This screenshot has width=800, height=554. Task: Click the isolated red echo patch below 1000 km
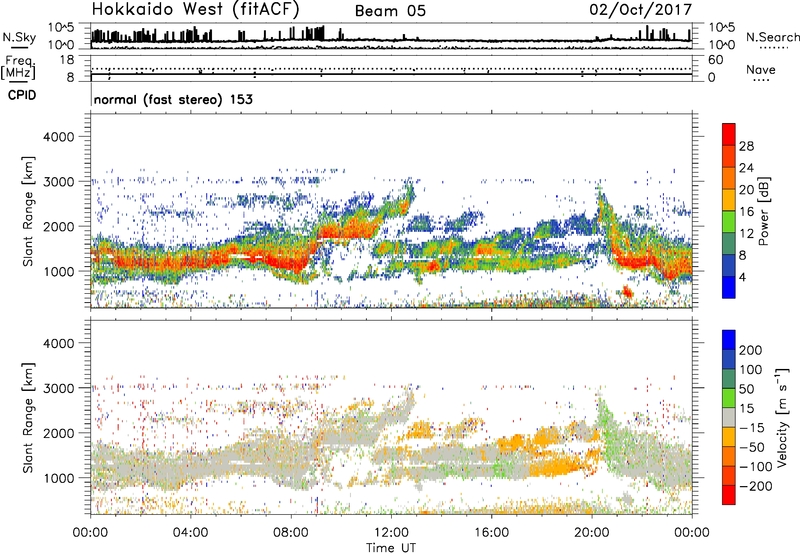(x=627, y=292)
